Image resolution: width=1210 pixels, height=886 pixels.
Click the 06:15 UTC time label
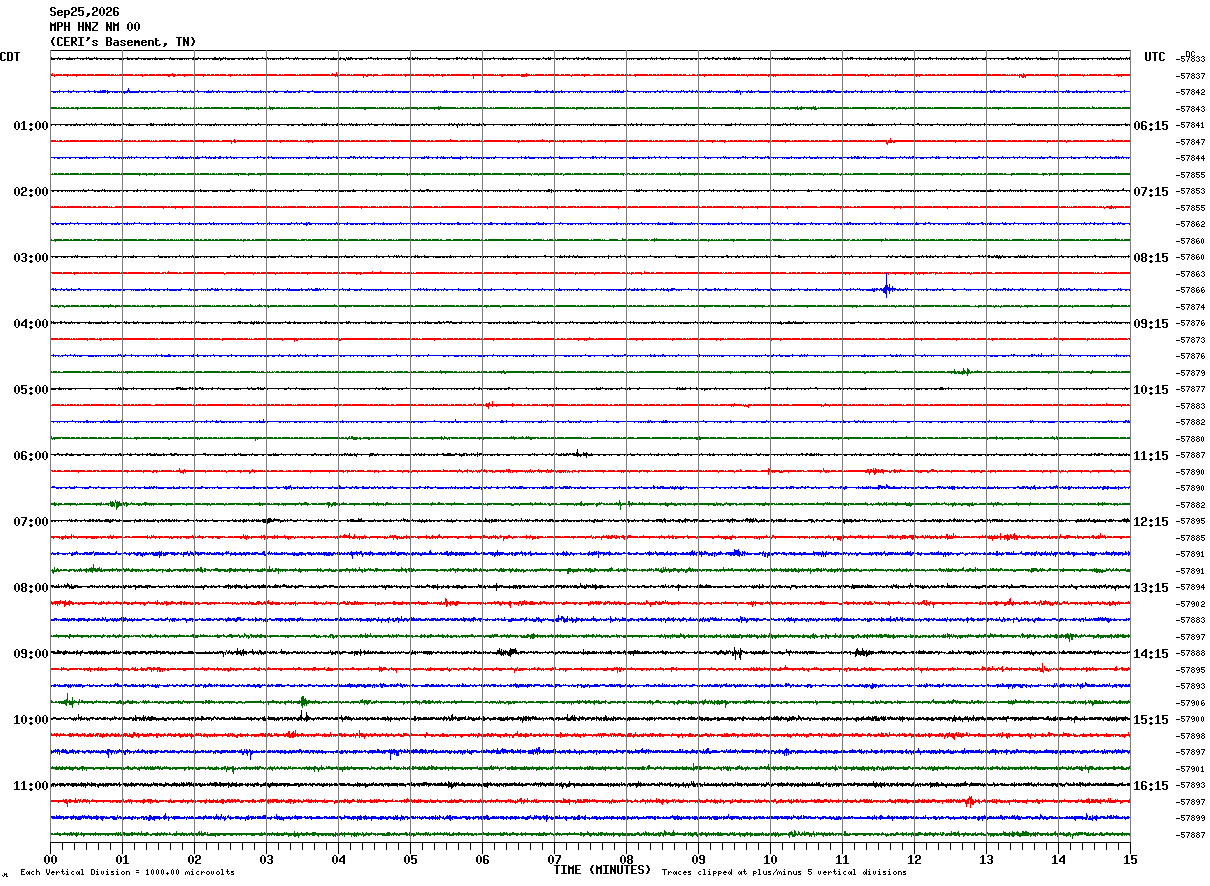pos(1151,126)
